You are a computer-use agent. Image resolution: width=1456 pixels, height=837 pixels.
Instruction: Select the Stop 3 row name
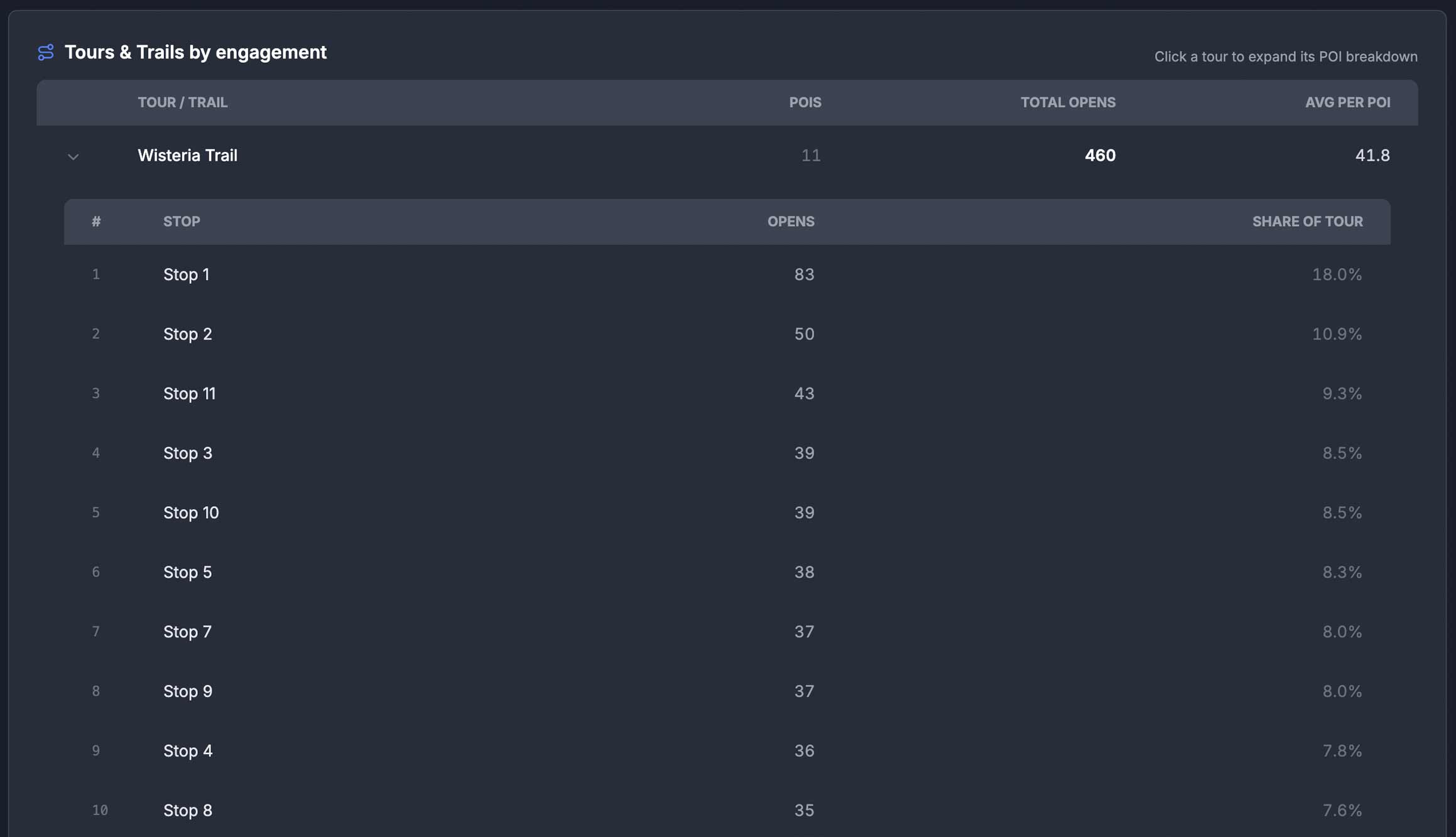187,453
